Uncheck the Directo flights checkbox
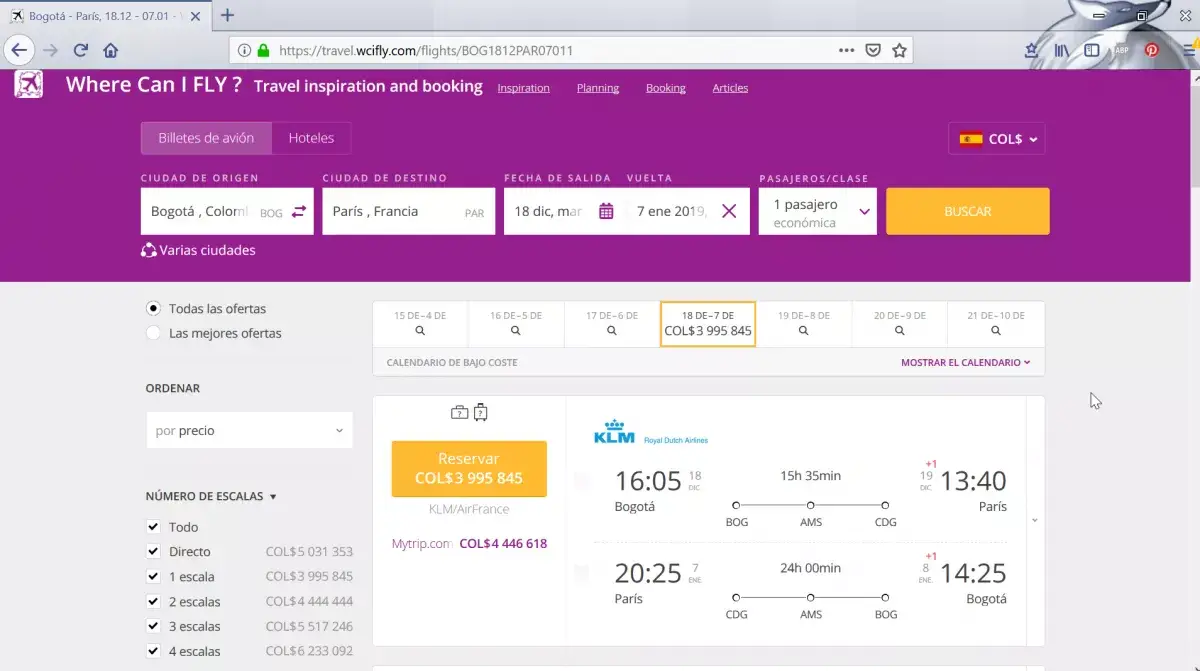Screen dimensions: 1200x671 pos(153,551)
